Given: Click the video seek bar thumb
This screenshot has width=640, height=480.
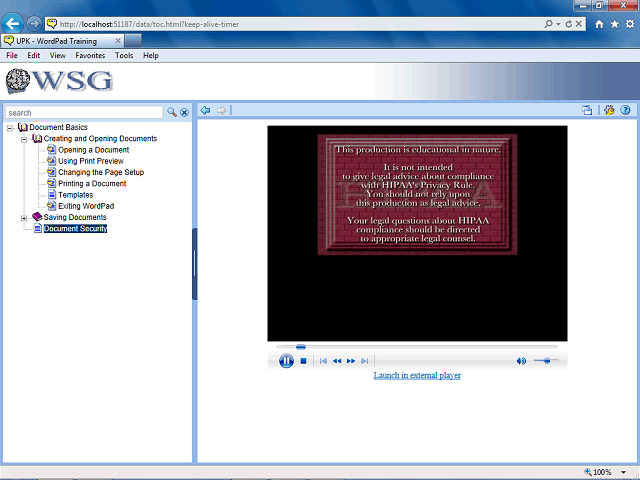Looking at the screenshot, I should click(x=301, y=347).
